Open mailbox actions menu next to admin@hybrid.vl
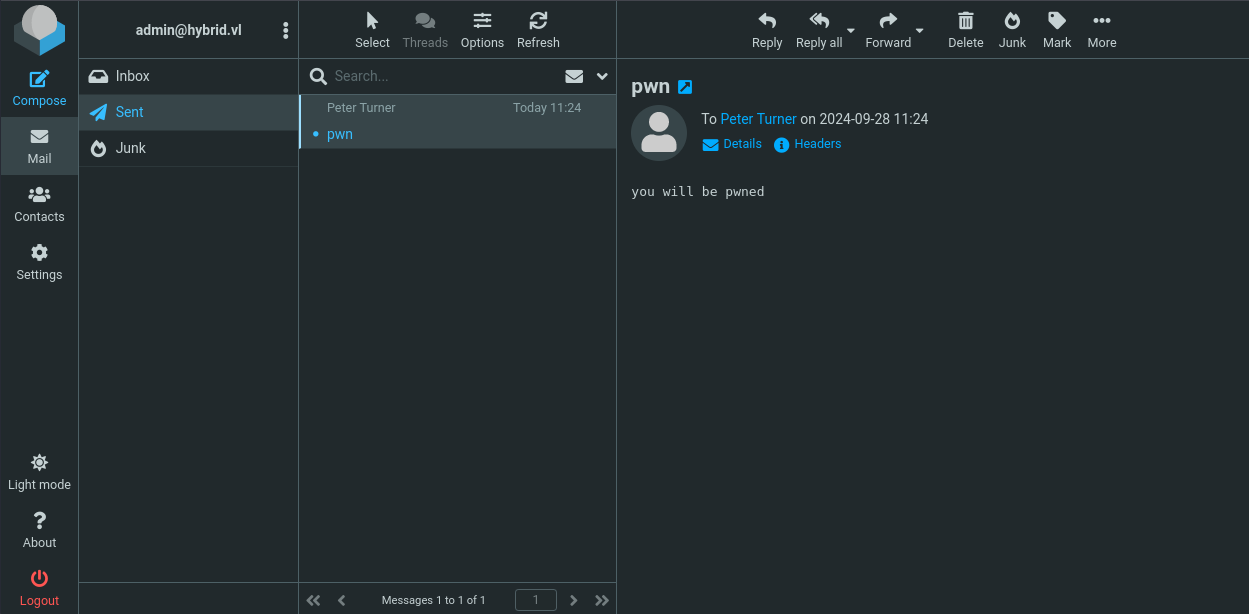Viewport: 1249px width, 614px height. (x=286, y=30)
